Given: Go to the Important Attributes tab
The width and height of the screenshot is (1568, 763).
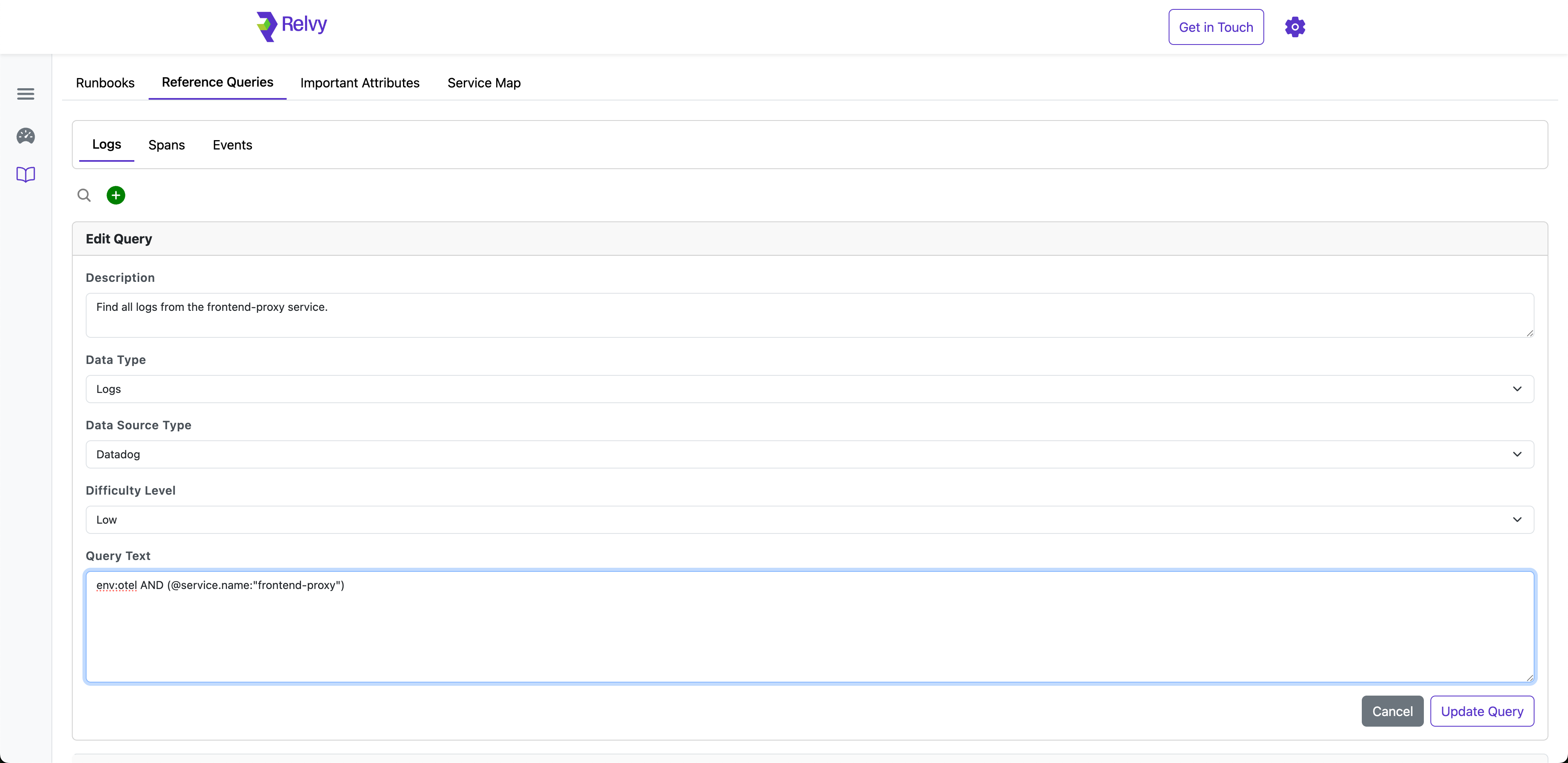Looking at the screenshot, I should point(360,83).
